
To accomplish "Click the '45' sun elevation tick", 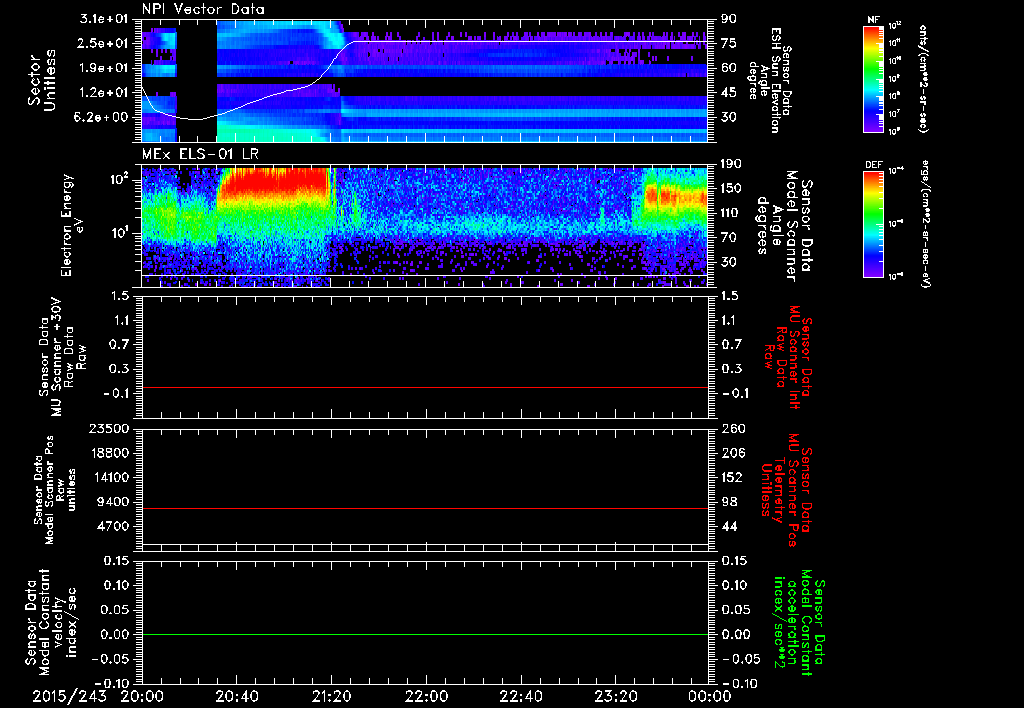I will coord(729,93).
